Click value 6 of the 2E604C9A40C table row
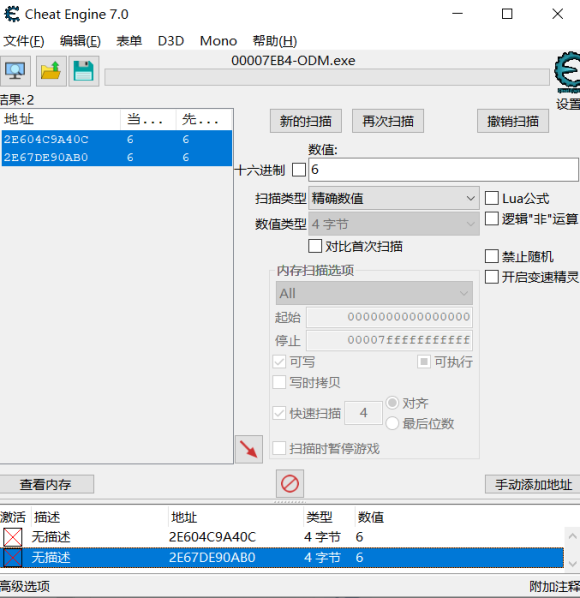The width and height of the screenshot is (580, 598). (359, 537)
